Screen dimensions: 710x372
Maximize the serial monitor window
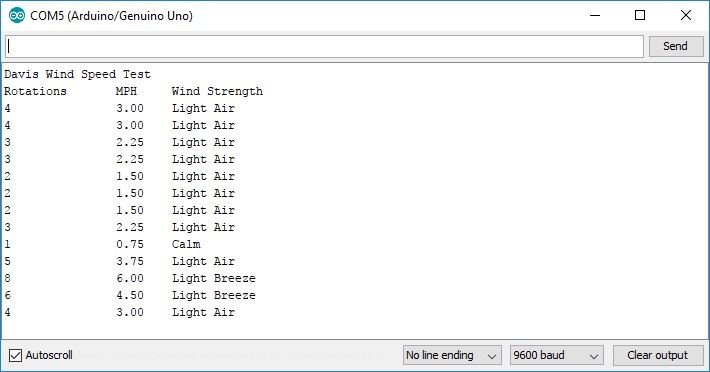[x=640, y=15]
